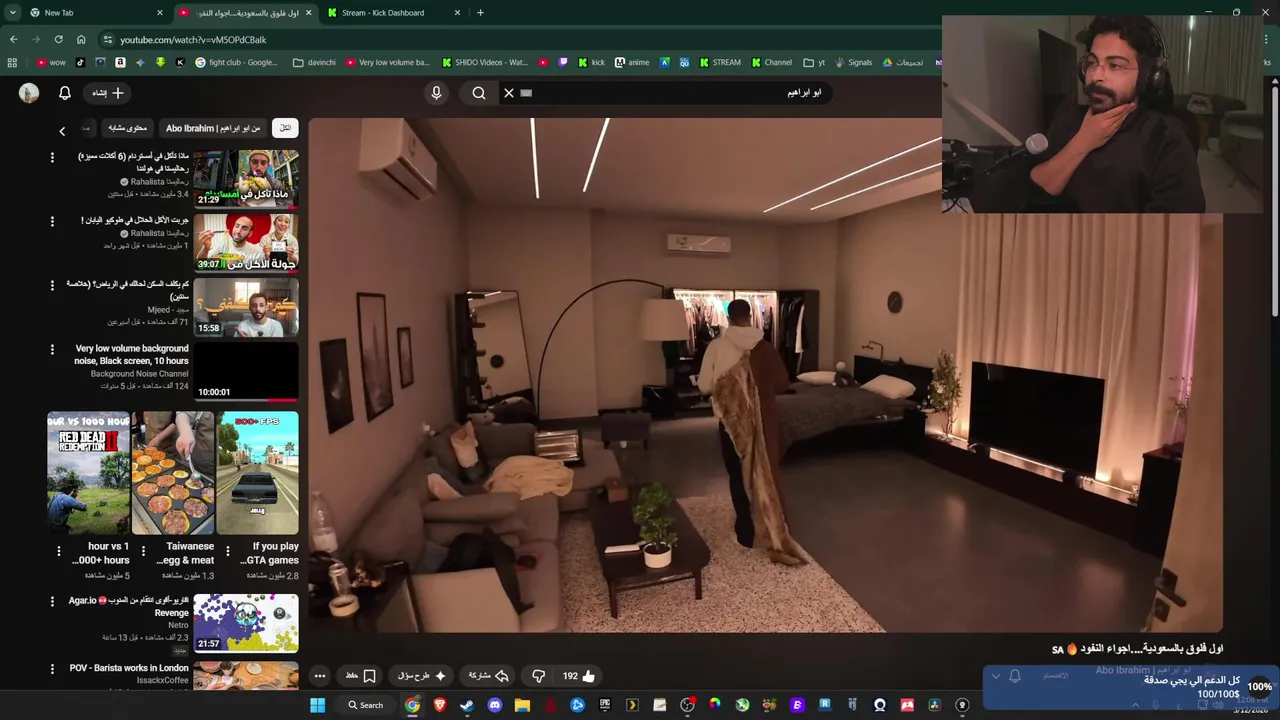Open options for '1 hour vs' short
The width and height of the screenshot is (1280, 720).
58,551
